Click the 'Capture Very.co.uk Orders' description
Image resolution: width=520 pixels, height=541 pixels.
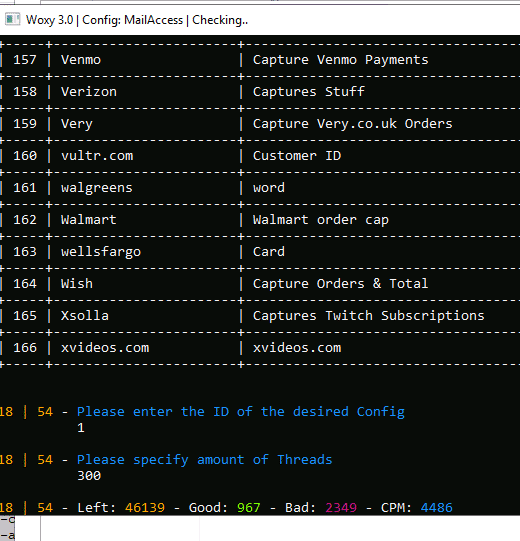click(x=352, y=124)
